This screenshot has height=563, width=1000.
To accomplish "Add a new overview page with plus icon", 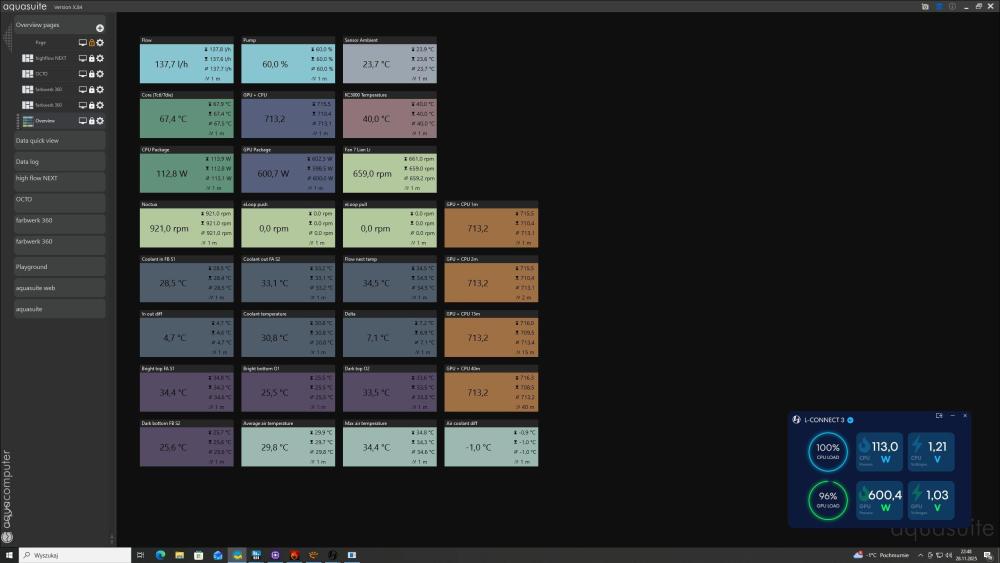I will click(99, 28).
